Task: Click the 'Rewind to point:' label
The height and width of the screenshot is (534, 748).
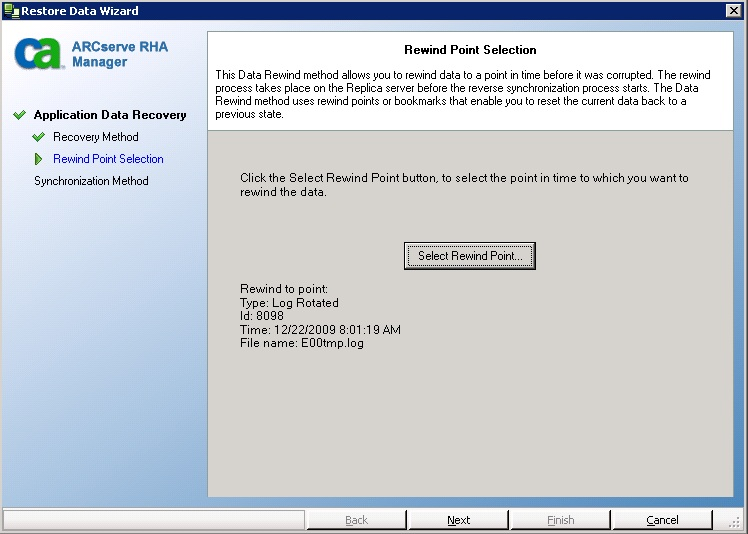Action: 284,289
